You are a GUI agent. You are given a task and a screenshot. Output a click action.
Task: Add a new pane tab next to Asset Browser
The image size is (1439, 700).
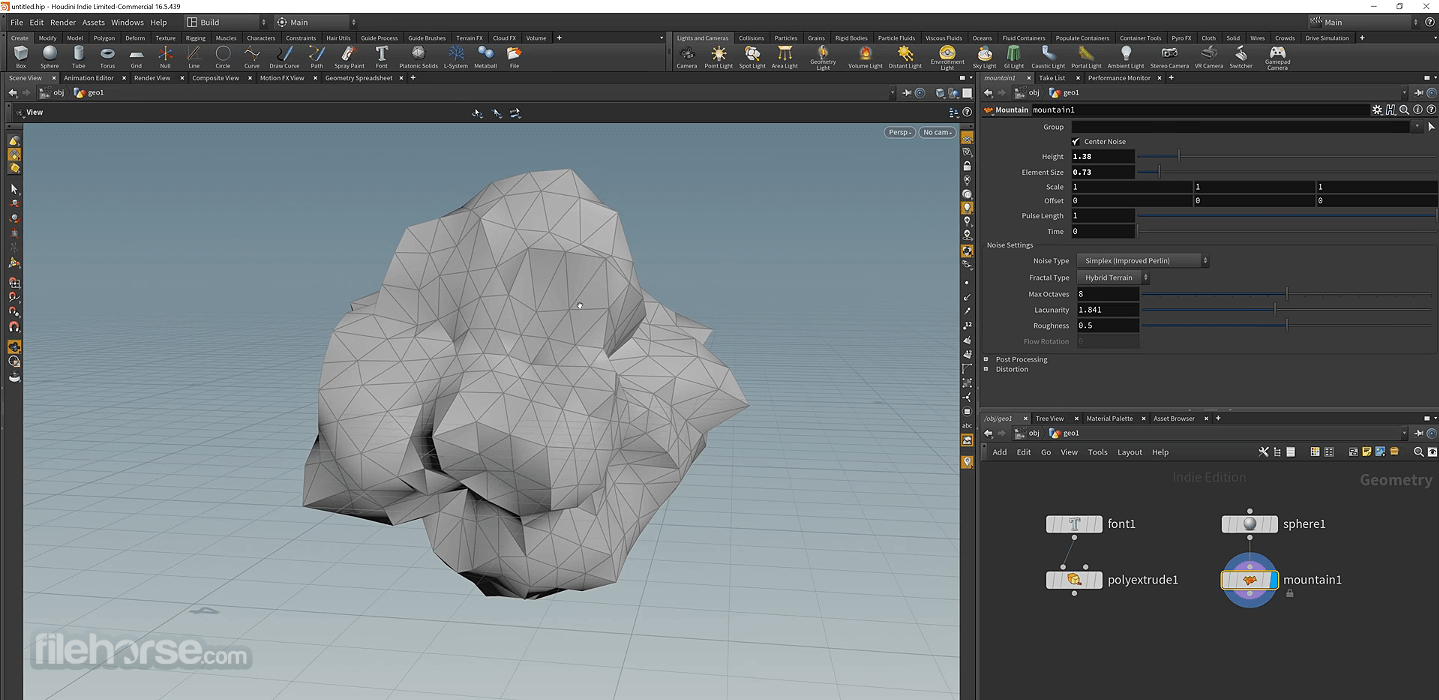pyautogui.click(x=1218, y=419)
